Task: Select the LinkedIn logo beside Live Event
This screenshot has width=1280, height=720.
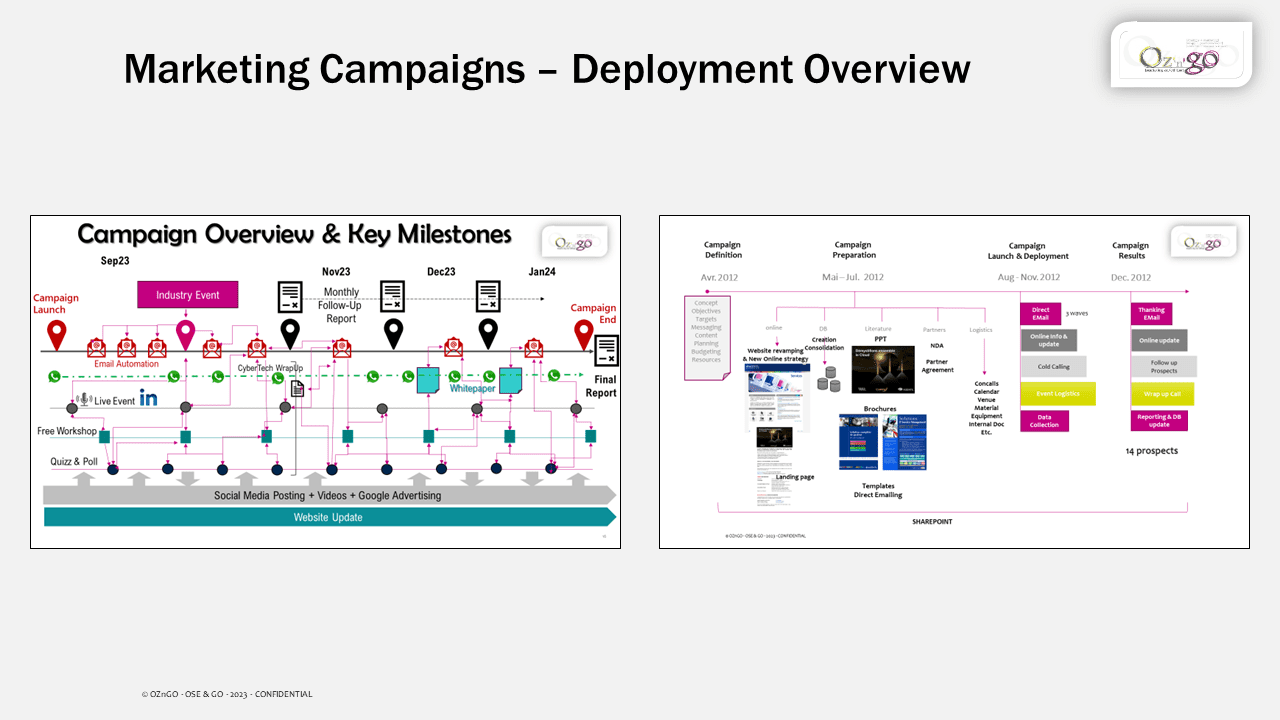Action: click(149, 398)
